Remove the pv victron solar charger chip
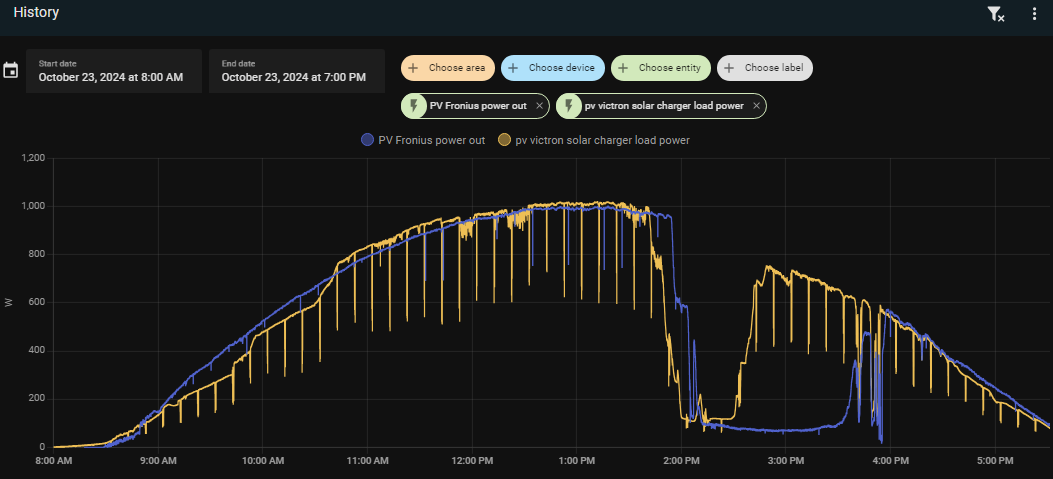 click(756, 106)
